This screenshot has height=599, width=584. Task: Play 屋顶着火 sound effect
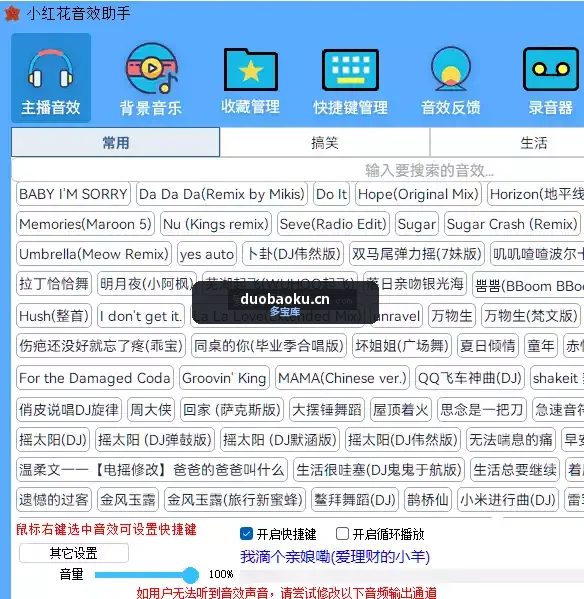(401, 410)
